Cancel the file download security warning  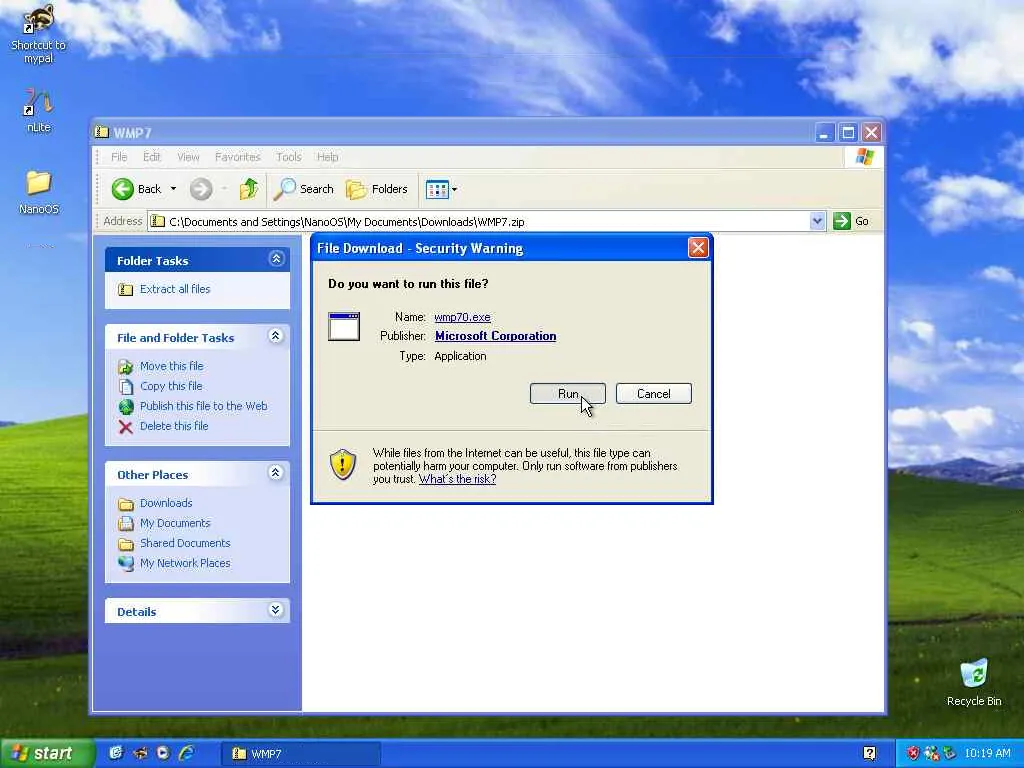pyautogui.click(x=653, y=394)
